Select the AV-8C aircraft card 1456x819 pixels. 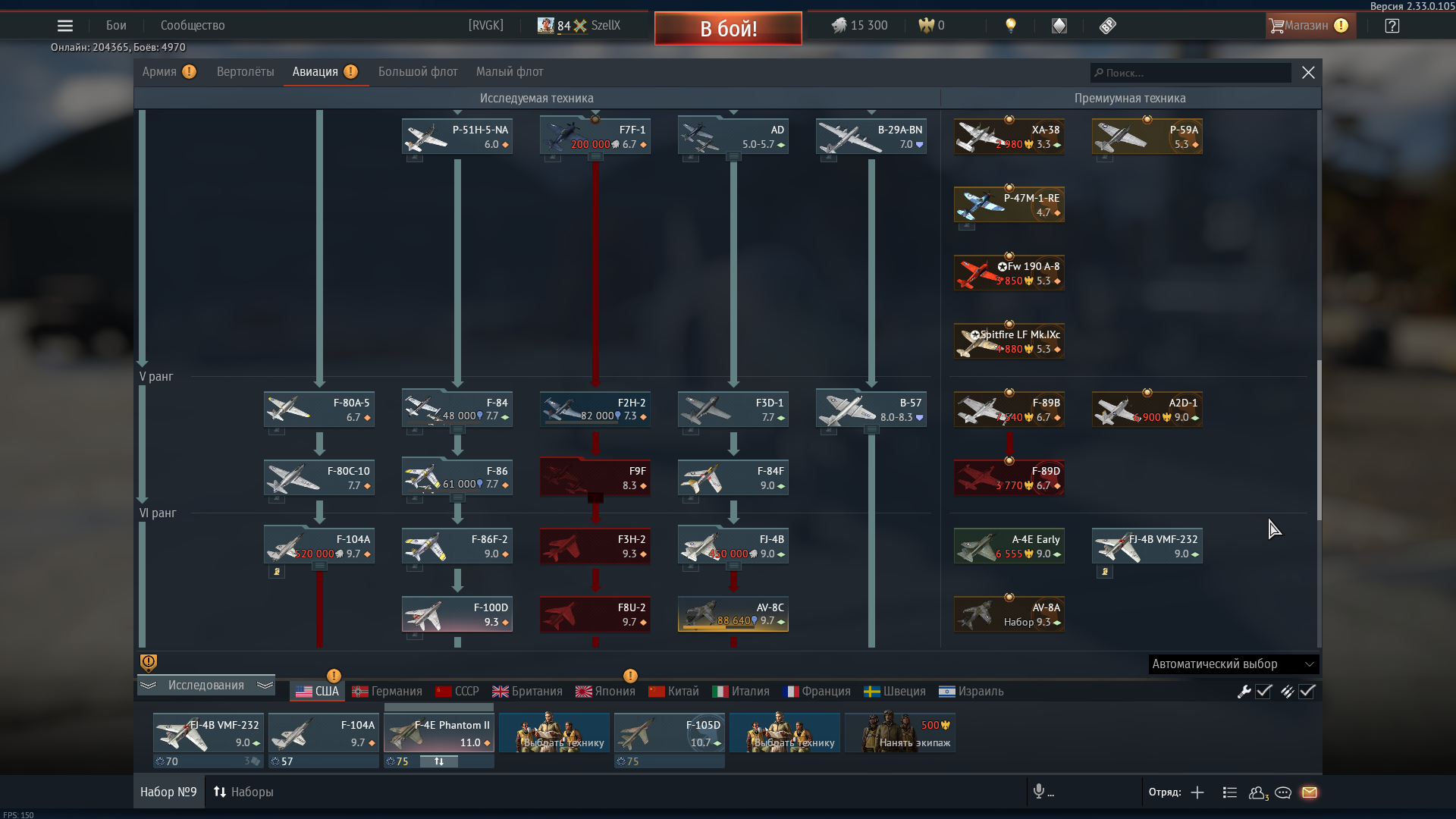pos(733,614)
